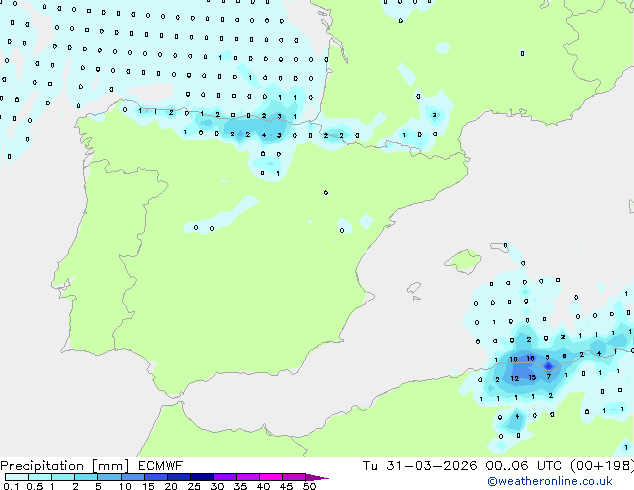
Task: Click the legend swatch between 20 and 25
Action: (x=178, y=477)
